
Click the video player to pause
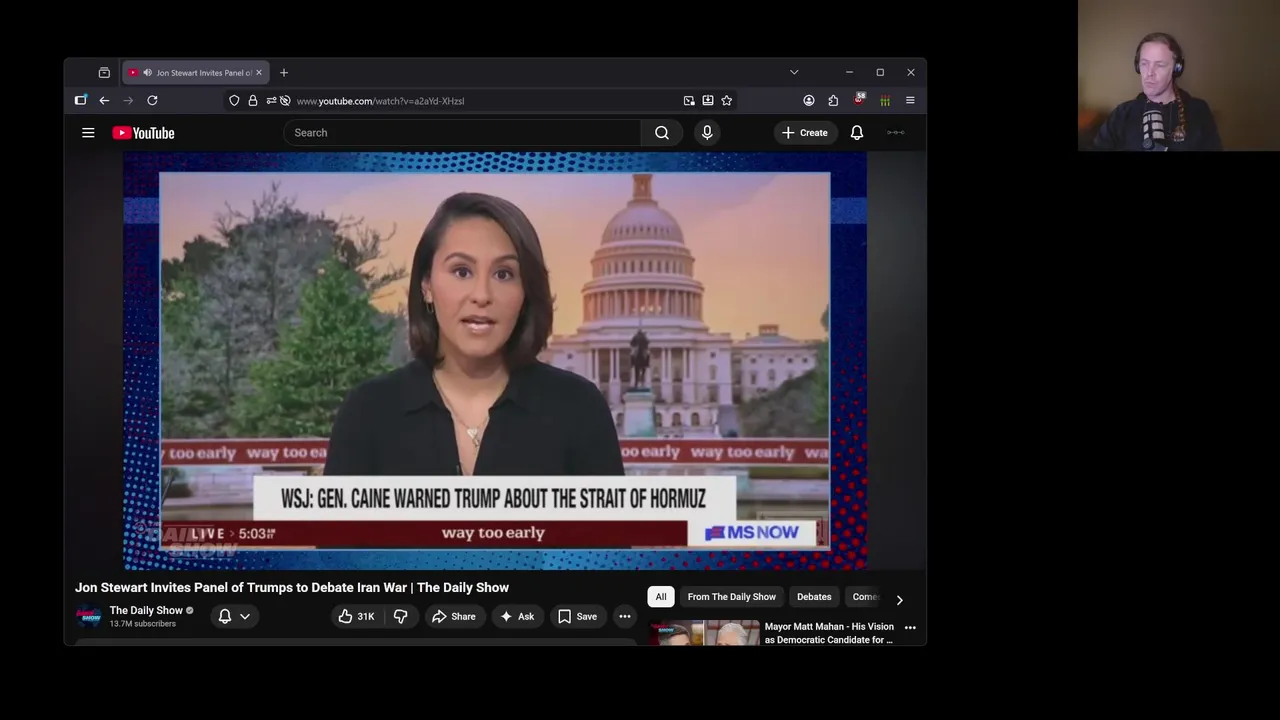(495, 361)
